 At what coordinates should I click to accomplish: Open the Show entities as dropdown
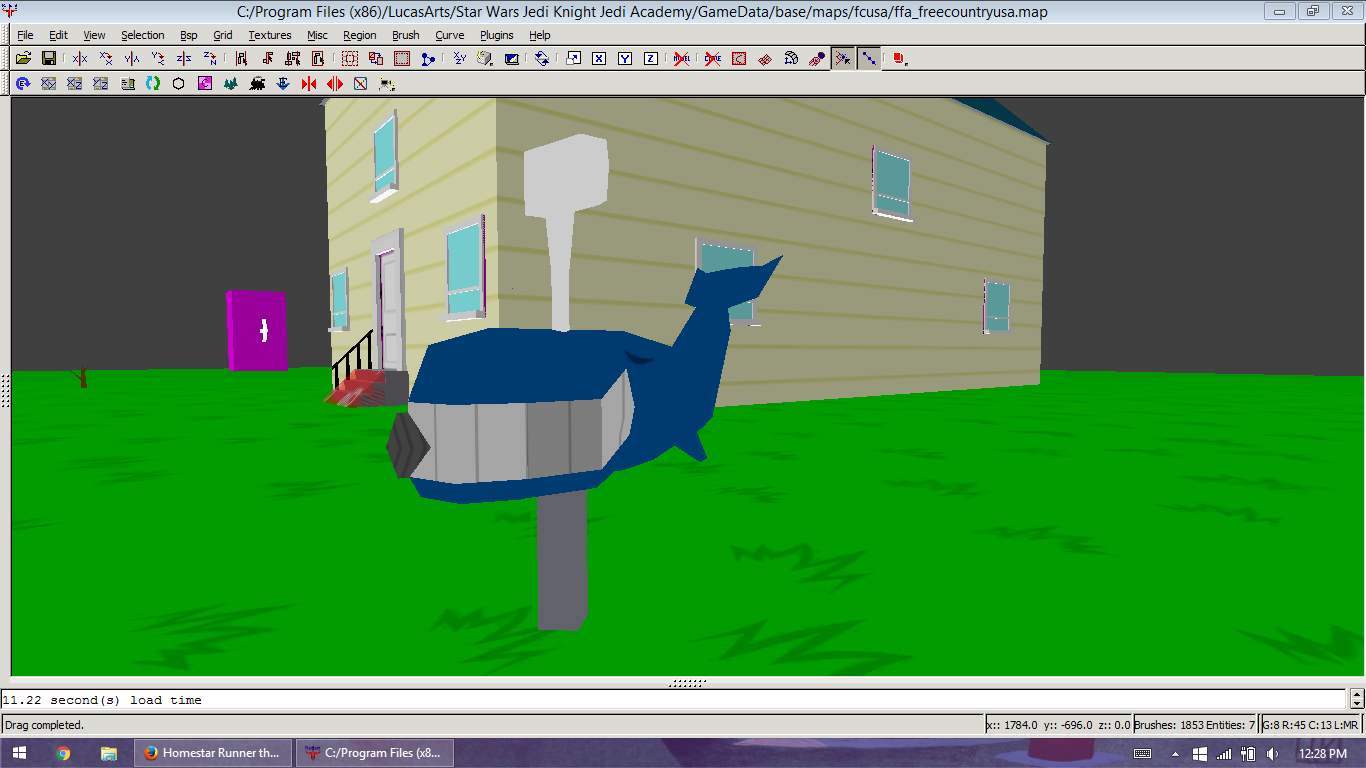[x=899, y=58]
